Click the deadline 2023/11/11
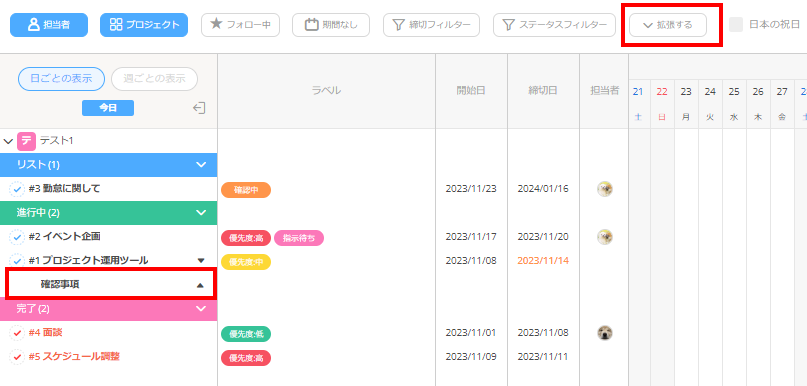Screen dimensions: 807x386 click(x=543, y=356)
